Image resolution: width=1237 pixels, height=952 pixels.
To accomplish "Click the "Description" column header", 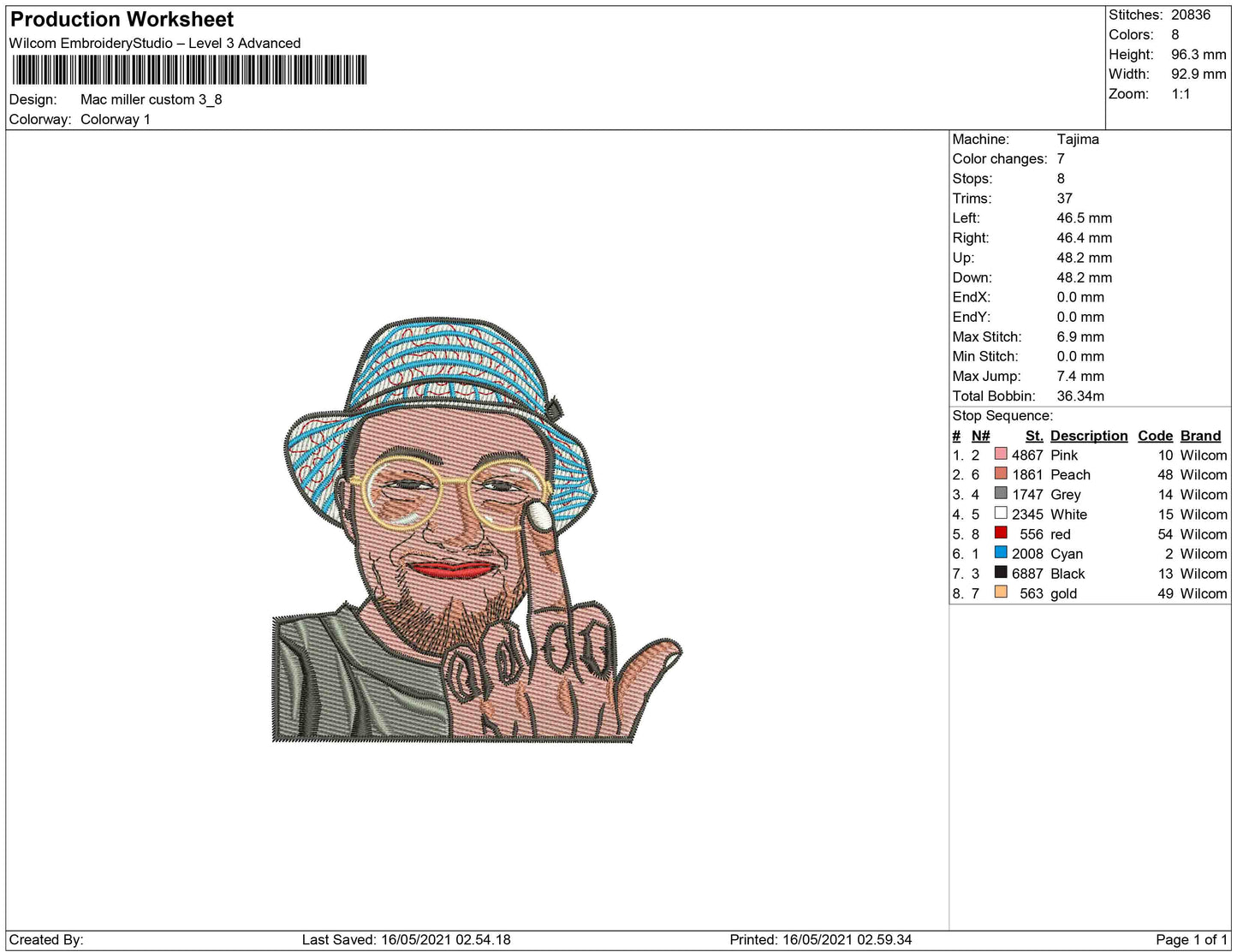I will pyautogui.click(x=1089, y=436).
